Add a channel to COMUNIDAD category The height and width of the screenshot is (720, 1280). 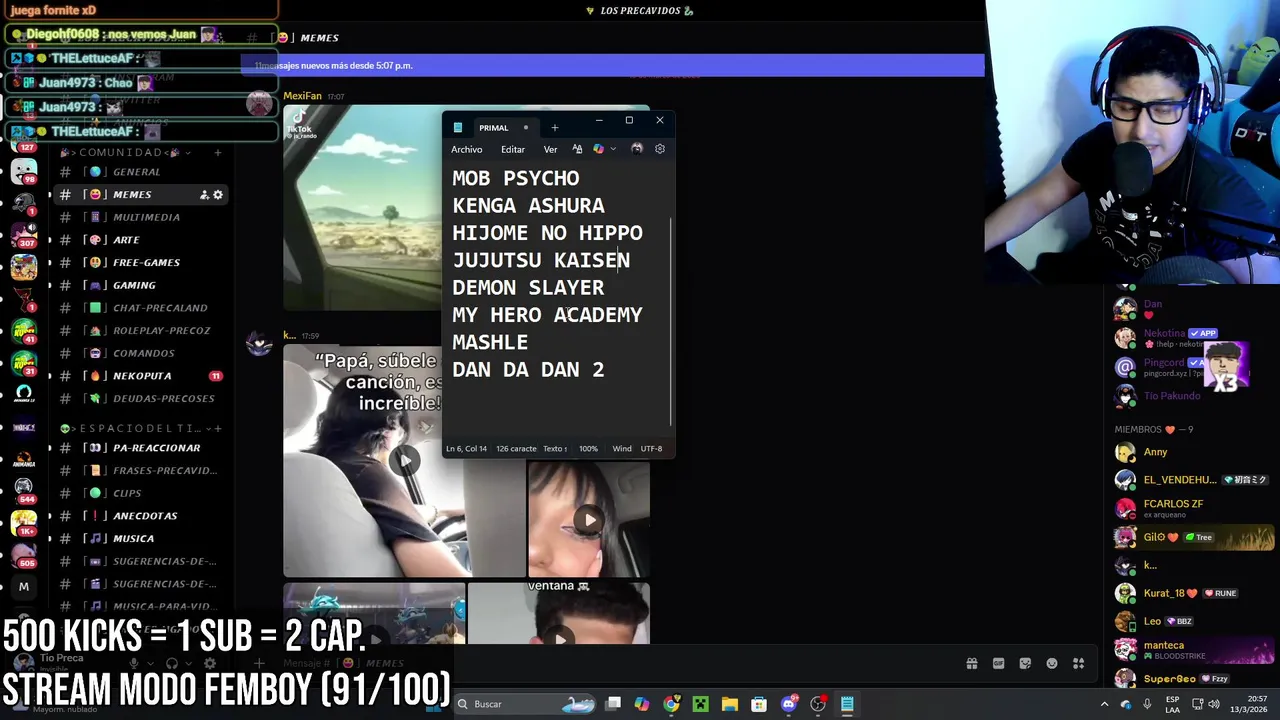point(217,153)
